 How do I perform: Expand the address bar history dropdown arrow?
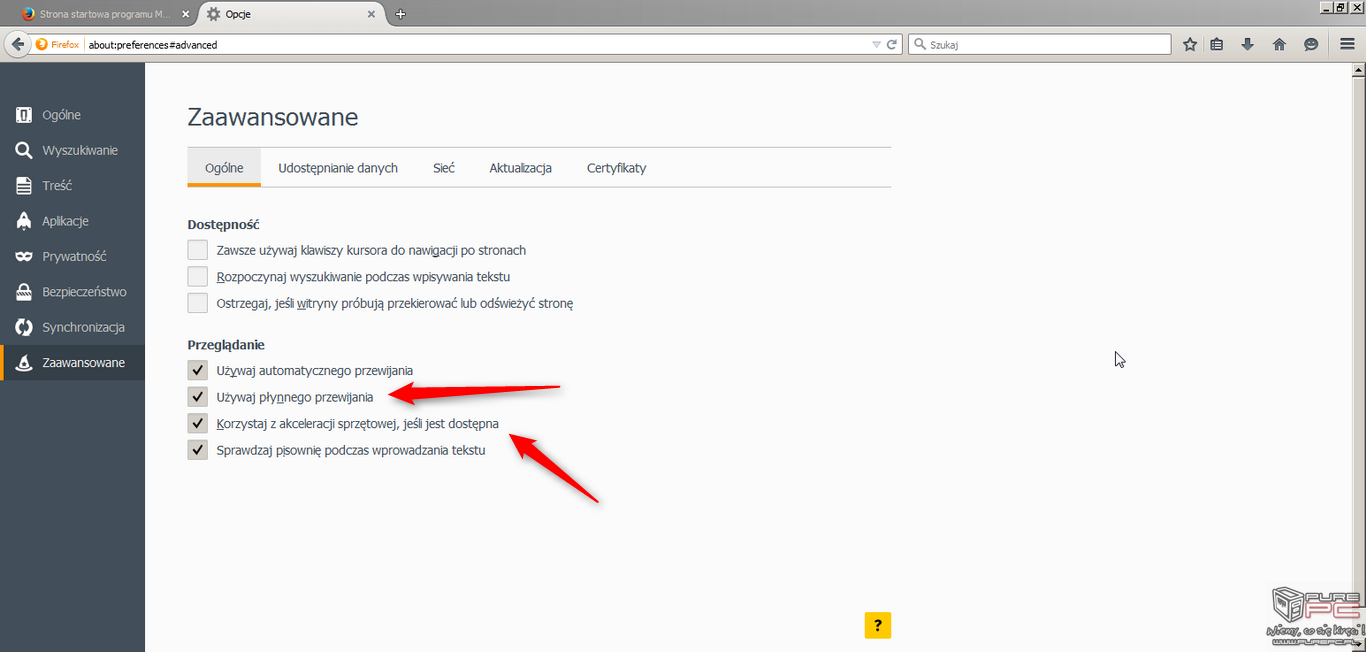(876, 44)
